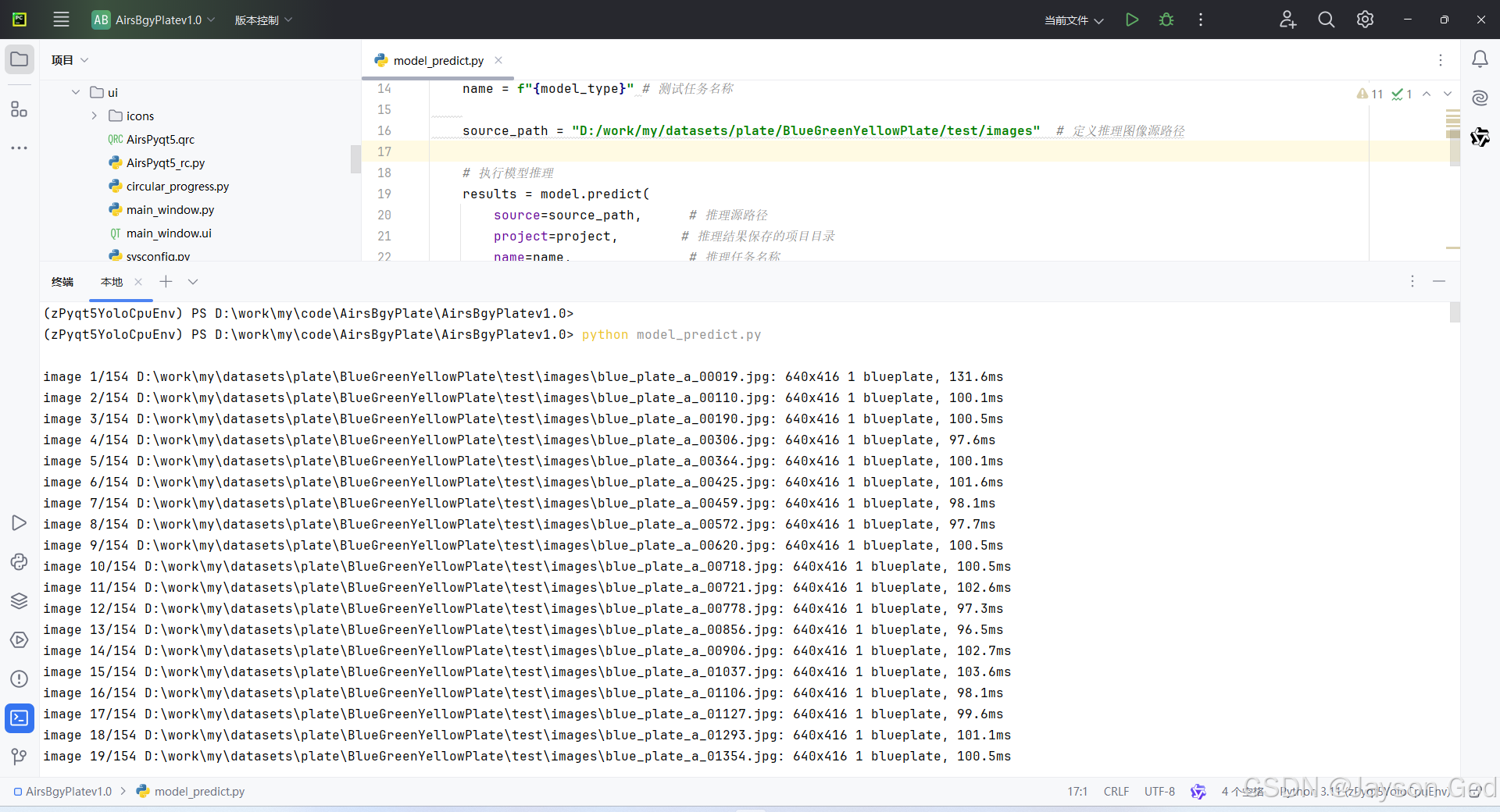The width and height of the screenshot is (1500, 812).
Task: Run the current file with the green play button
Action: (1131, 20)
